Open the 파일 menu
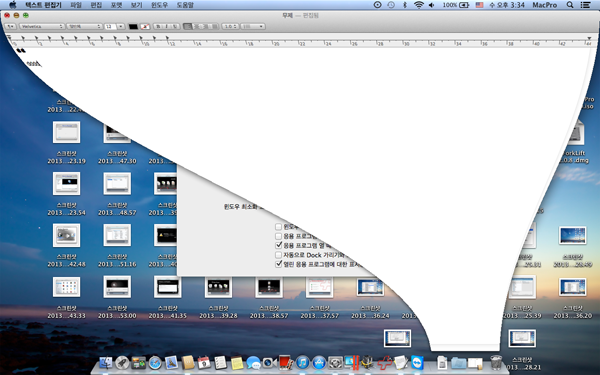The height and width of the screenshot is (375, 600). (76, 5)
